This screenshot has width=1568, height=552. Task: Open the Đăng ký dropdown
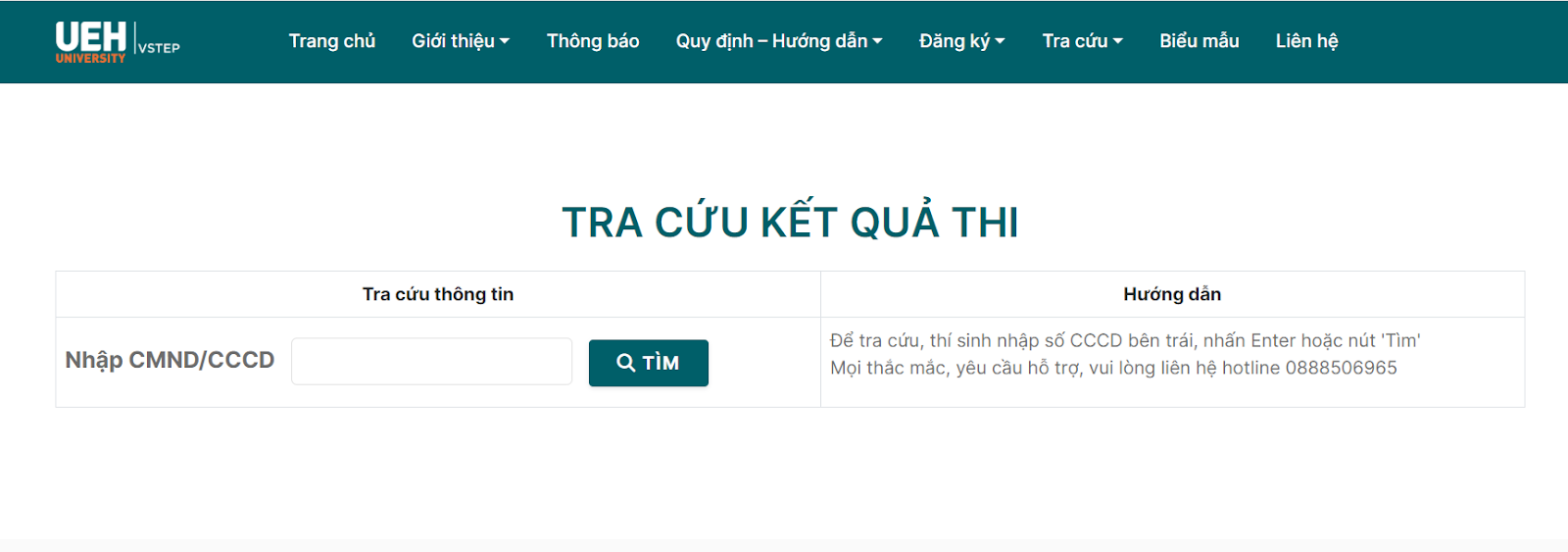[962, 41]
